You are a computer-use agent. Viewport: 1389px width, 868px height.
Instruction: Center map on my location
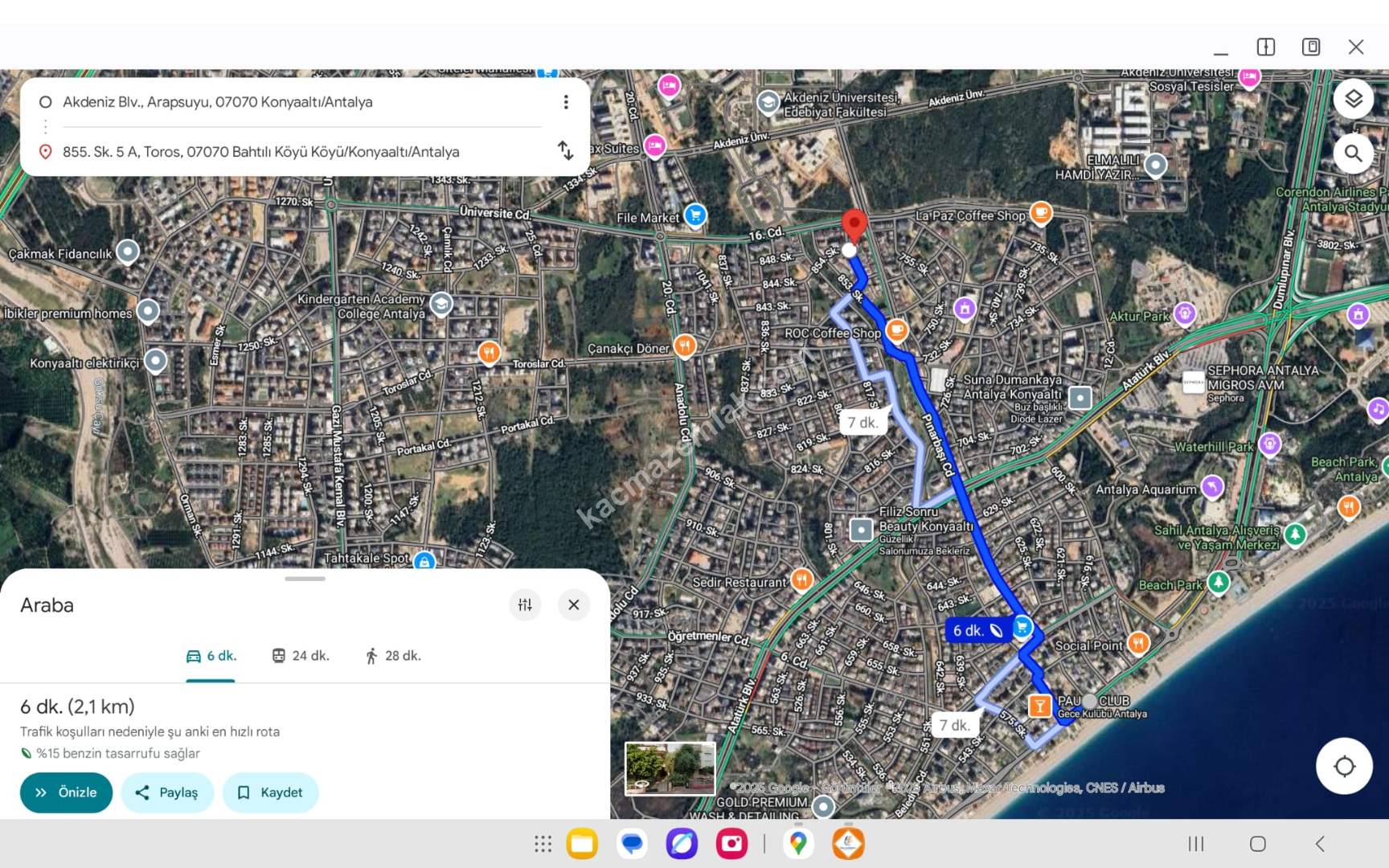click(x=1343, y=766)
